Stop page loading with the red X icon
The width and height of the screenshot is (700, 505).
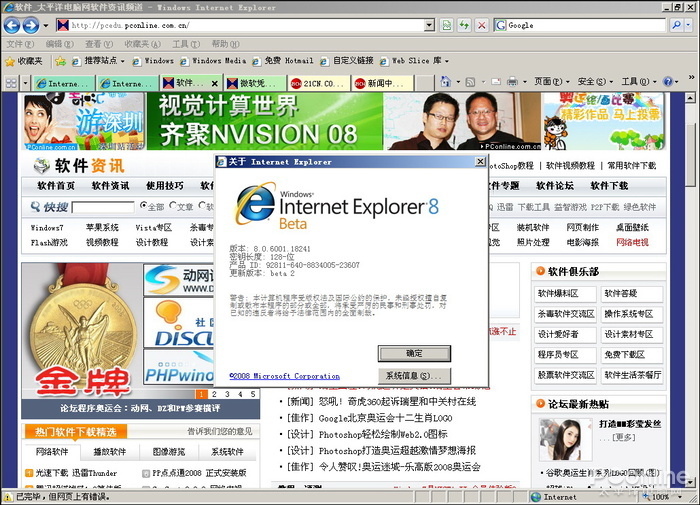coord(482,25)
